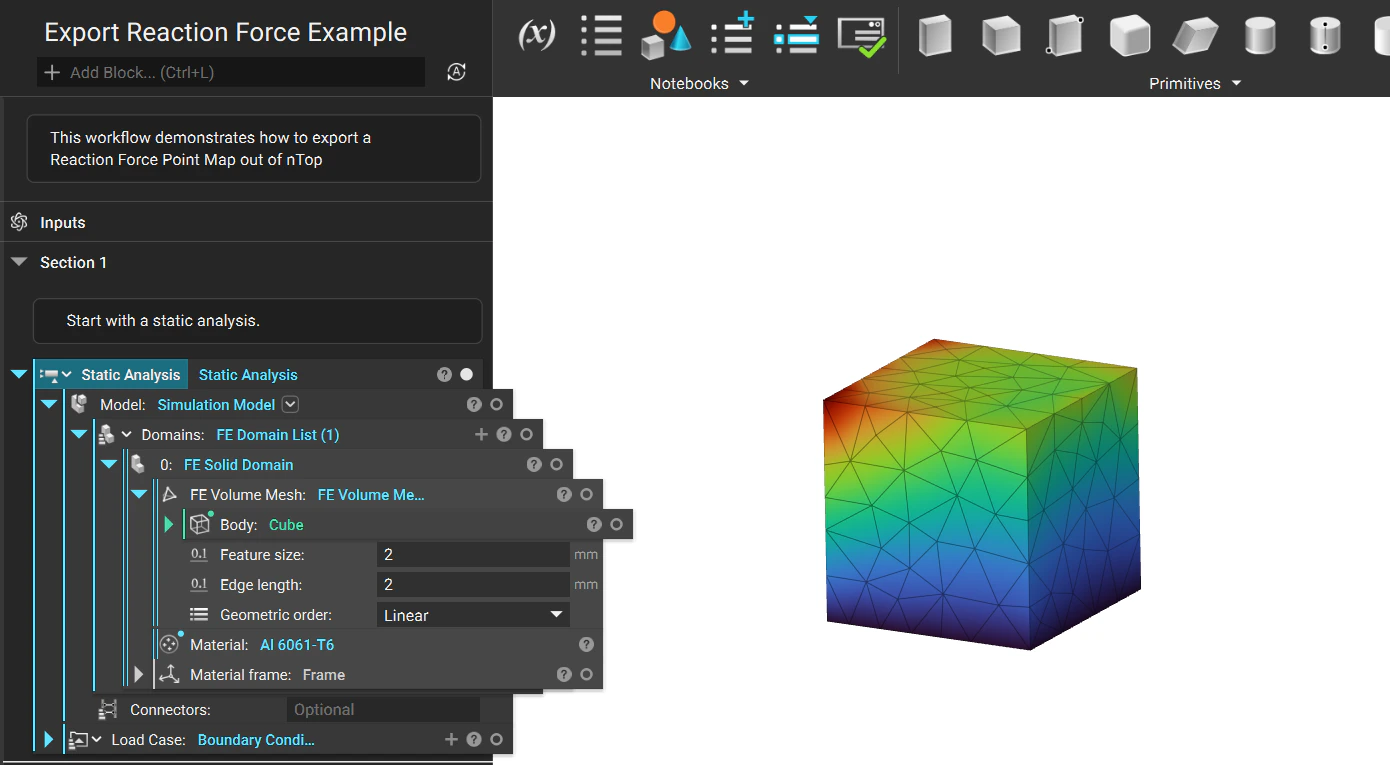Expand the green Body row triangle
This screenshot has width=1390, height=765.
(x=169, y=524)
